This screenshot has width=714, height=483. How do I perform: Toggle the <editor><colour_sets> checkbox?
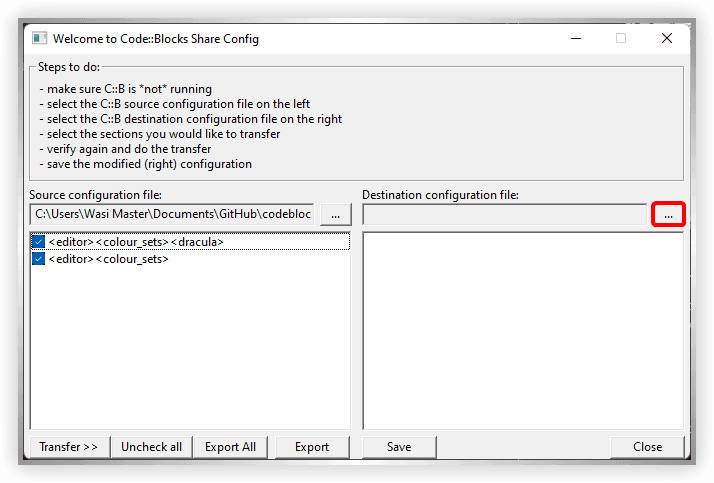38,259
